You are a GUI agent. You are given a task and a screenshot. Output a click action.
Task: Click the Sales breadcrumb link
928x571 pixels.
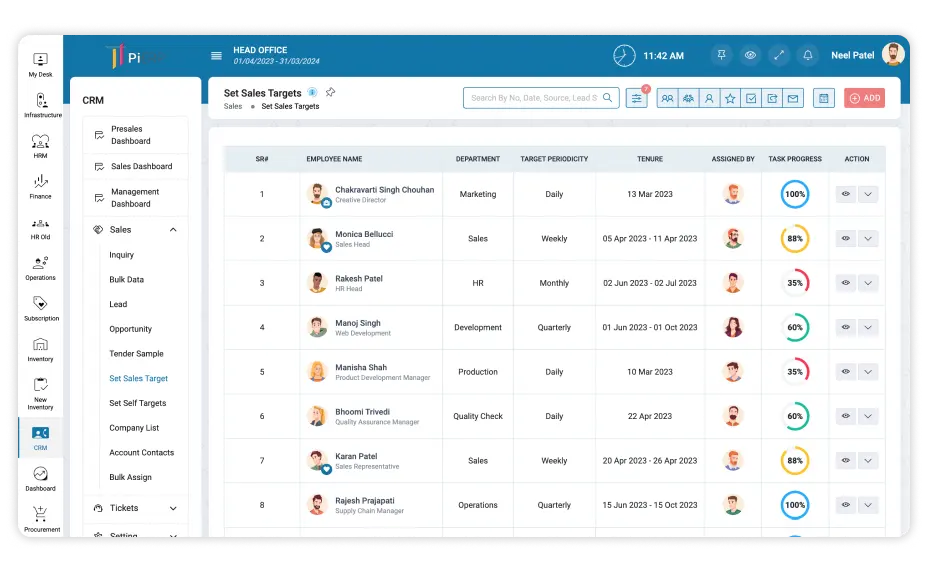[x=233, y=106]
